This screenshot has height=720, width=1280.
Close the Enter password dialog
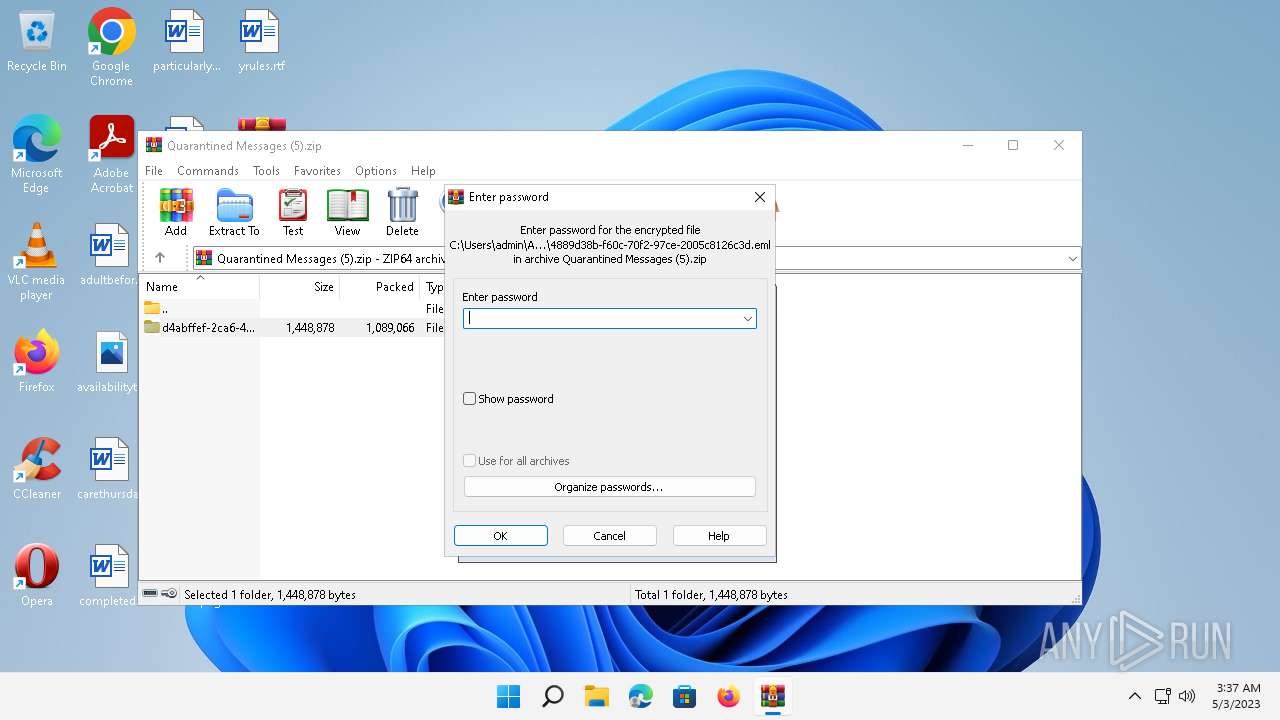point(759,197)
